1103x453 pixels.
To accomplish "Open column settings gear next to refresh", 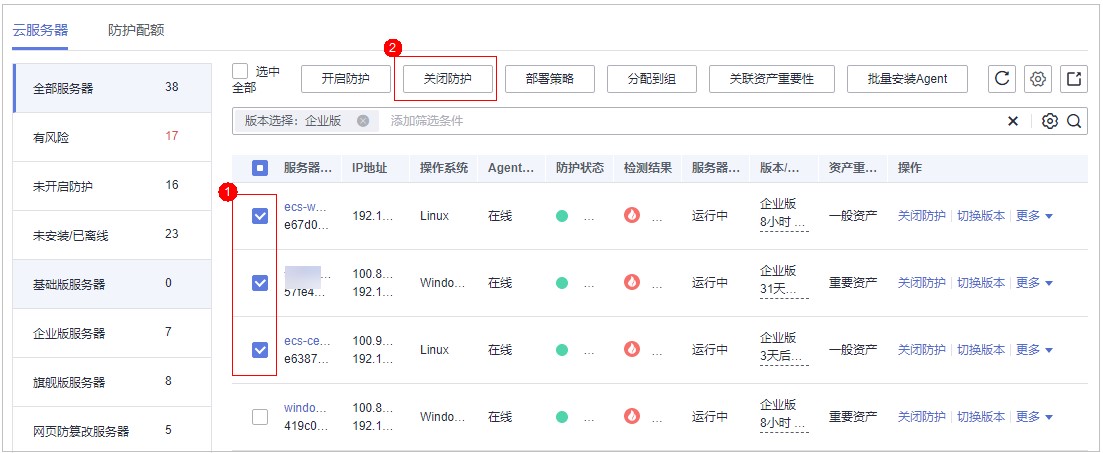I will coord(1039,79).
